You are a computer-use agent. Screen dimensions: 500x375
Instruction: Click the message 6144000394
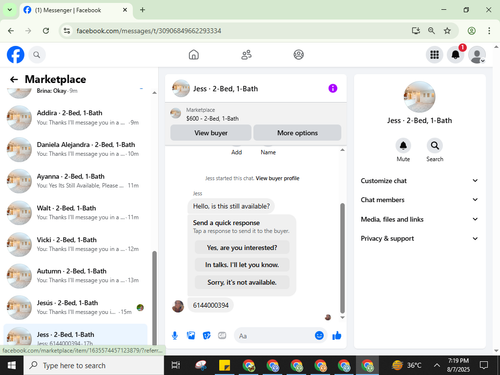[x=211, y=305]
